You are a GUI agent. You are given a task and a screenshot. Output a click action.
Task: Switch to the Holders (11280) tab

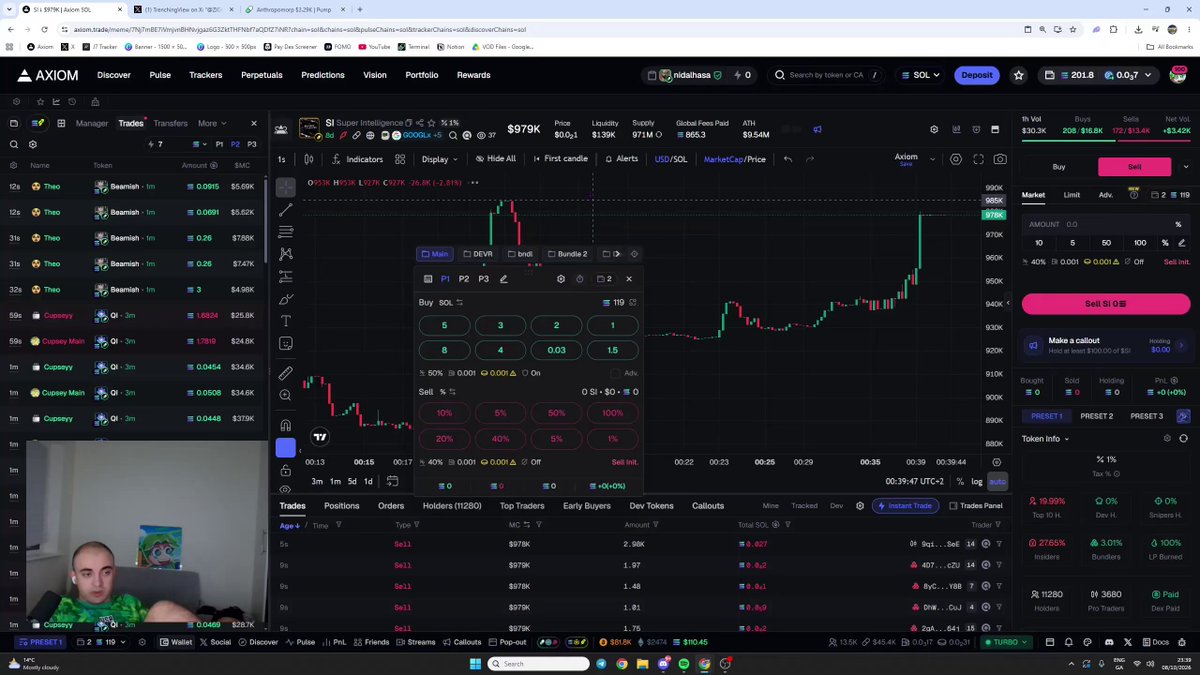[452, 506]
